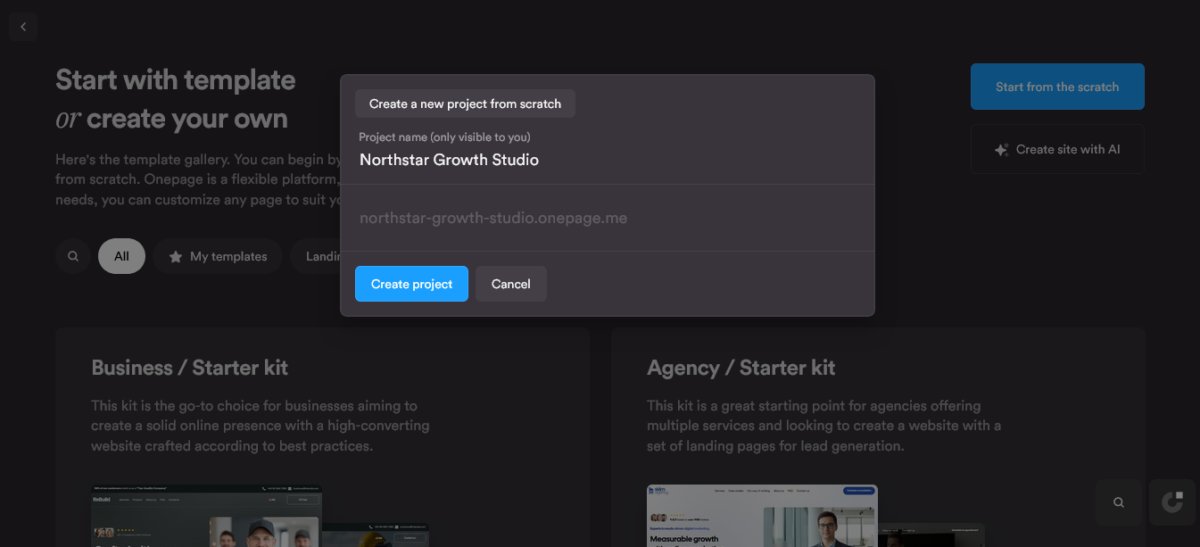Click the Business / Starter kit heading
This screenshot has width=1200, height=547.
(190, 368)
